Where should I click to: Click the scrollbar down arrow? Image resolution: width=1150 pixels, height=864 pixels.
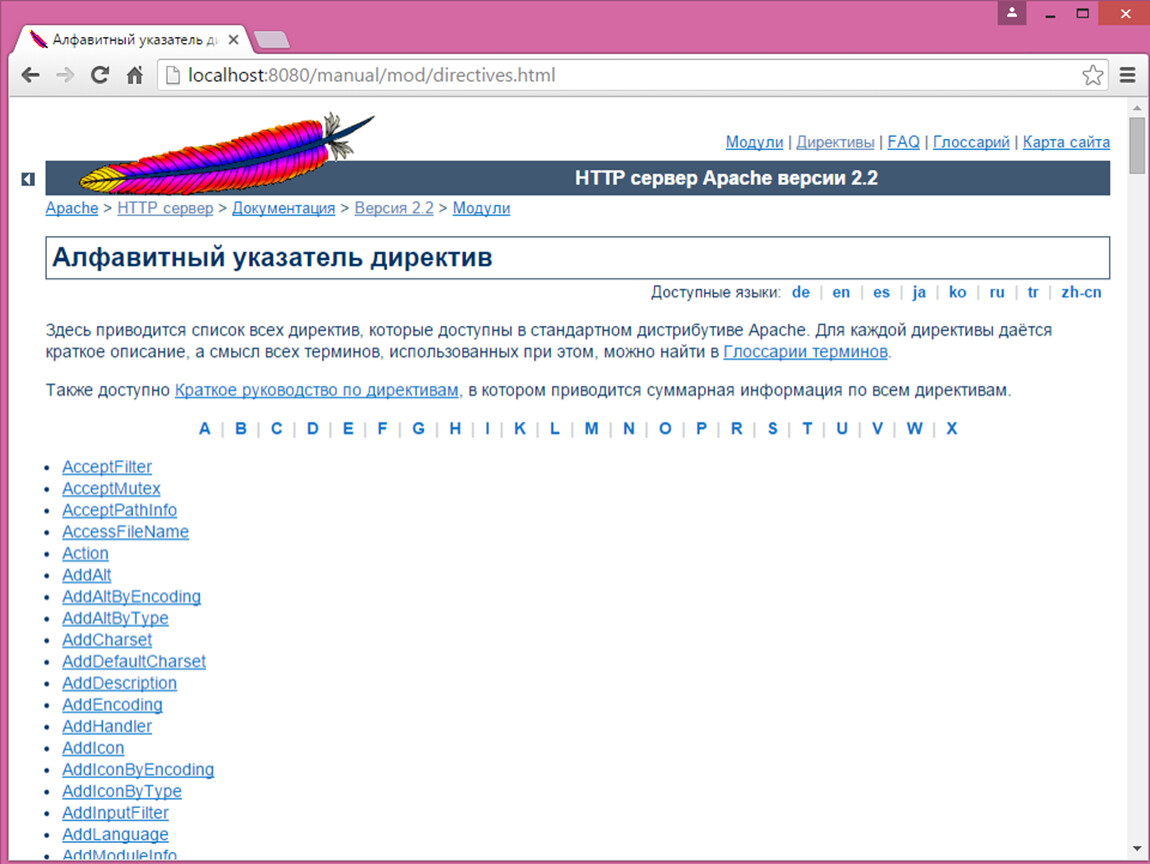(1137, 849)
